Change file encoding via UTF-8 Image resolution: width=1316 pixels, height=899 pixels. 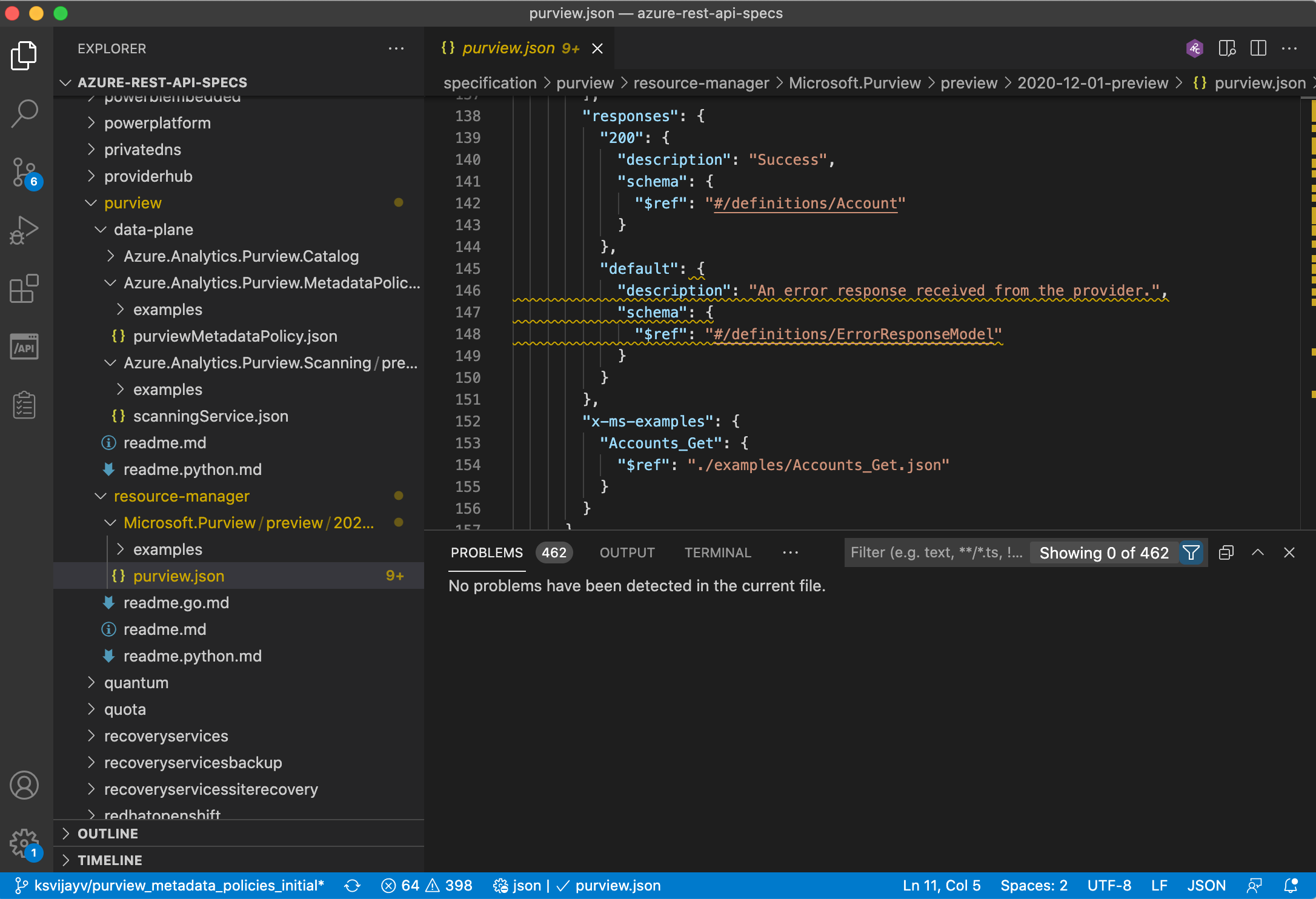coord(1109,886)
